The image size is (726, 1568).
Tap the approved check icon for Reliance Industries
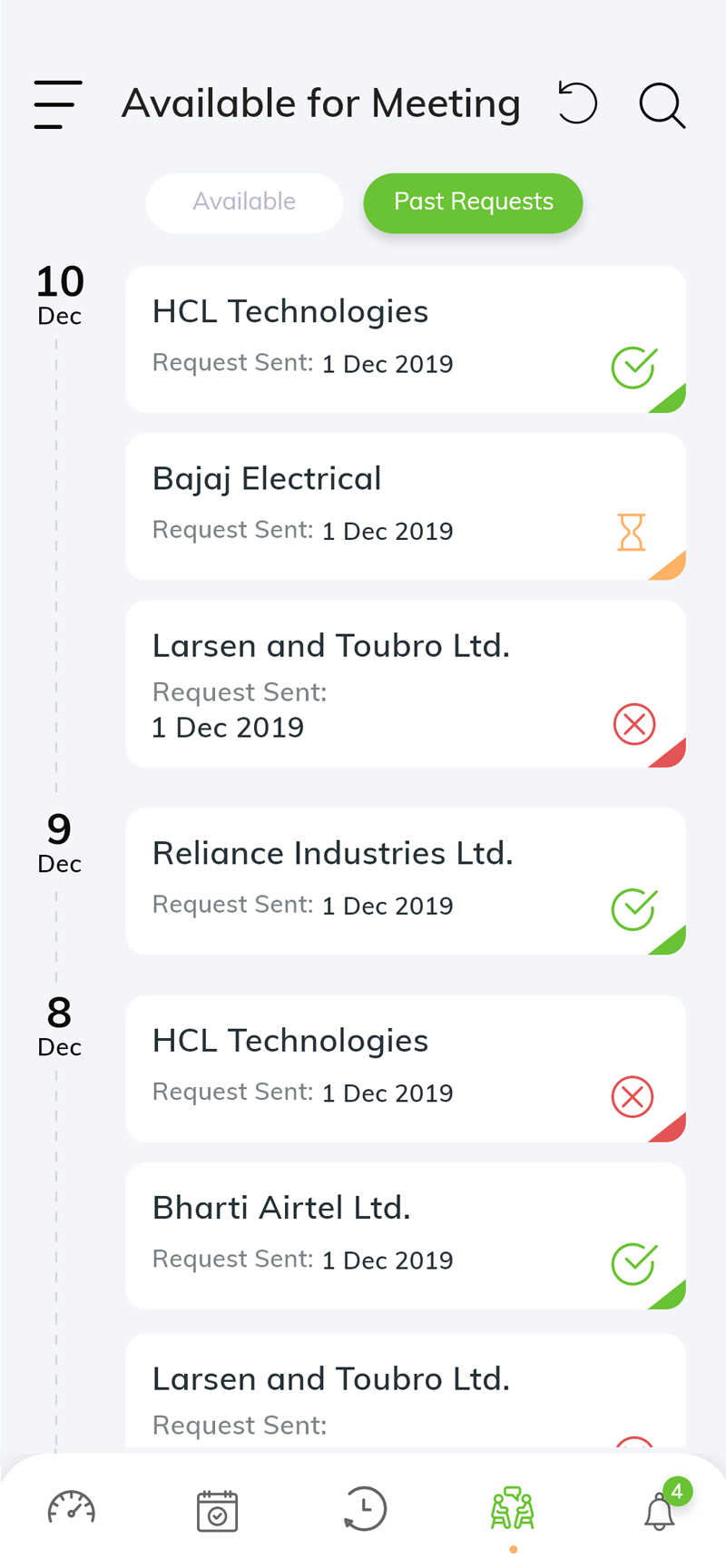click(634, 909)
